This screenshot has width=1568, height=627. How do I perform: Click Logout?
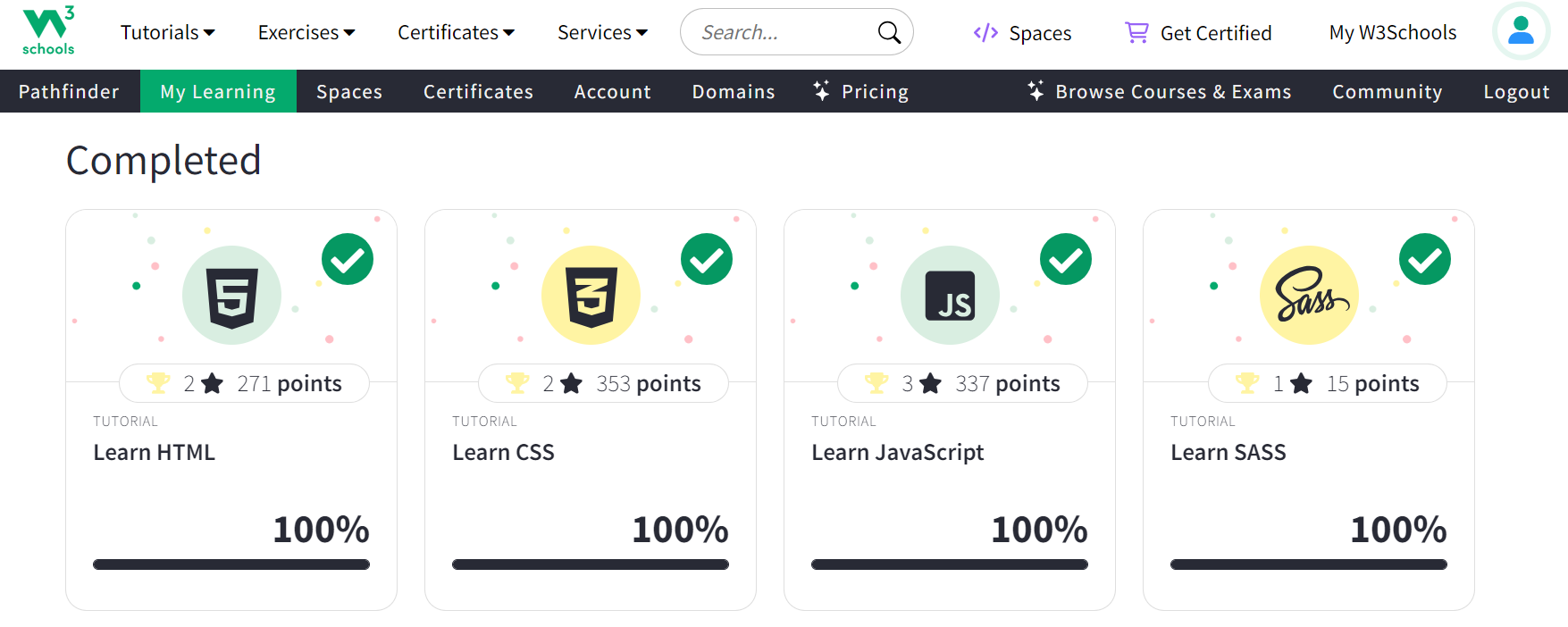(x=1516, y=91)
